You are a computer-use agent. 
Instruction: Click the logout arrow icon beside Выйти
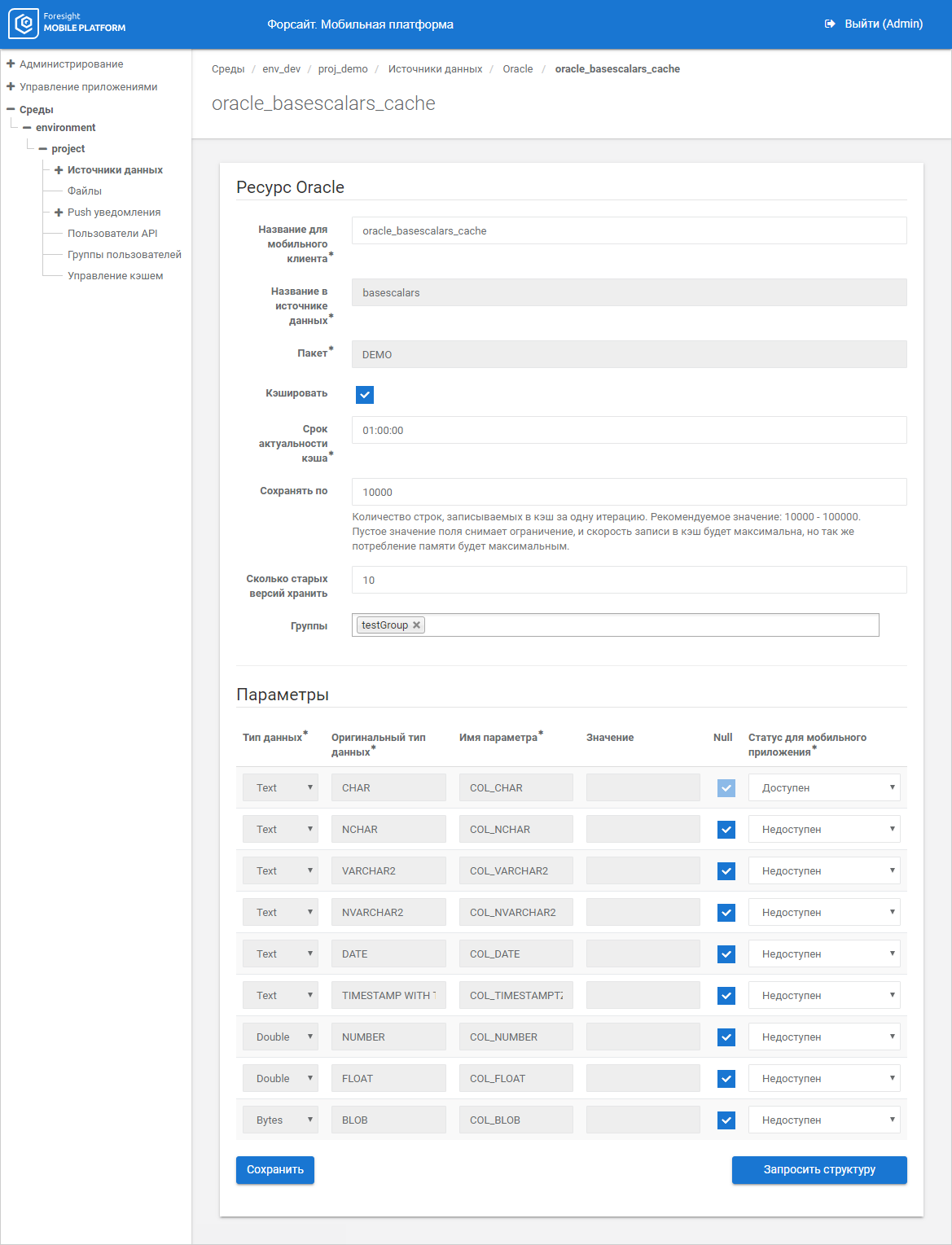[x=830, y=24]
